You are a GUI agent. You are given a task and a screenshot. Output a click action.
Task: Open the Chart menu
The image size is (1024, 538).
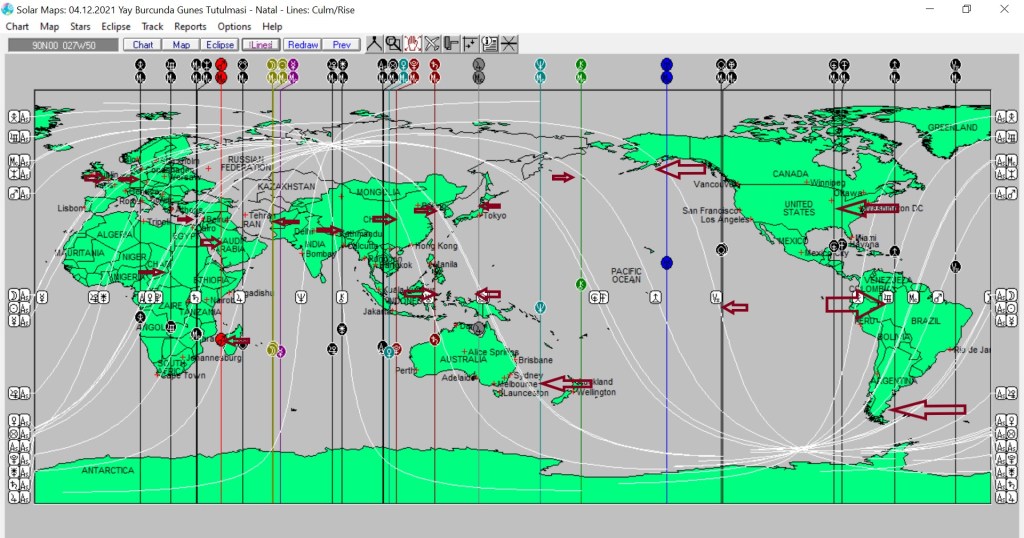(x=17, y=26)
